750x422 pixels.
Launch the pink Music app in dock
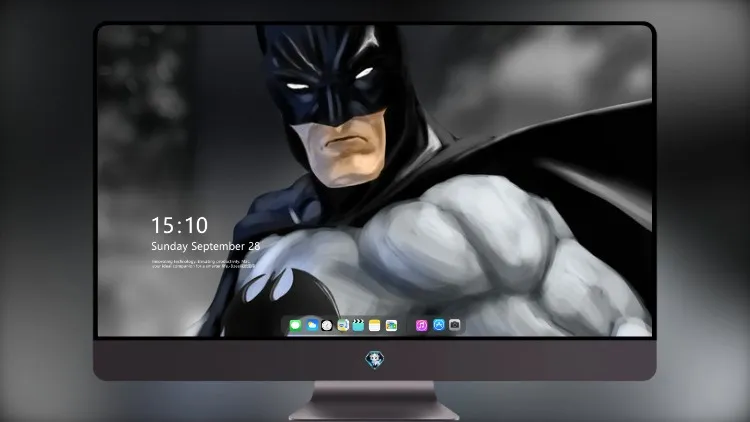click(421, 325)
